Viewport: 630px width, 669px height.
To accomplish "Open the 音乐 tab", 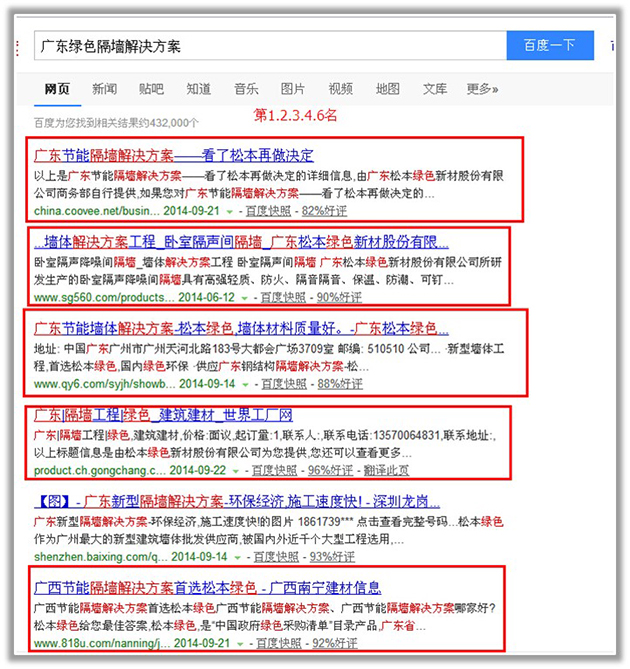I will pos(246,89).
